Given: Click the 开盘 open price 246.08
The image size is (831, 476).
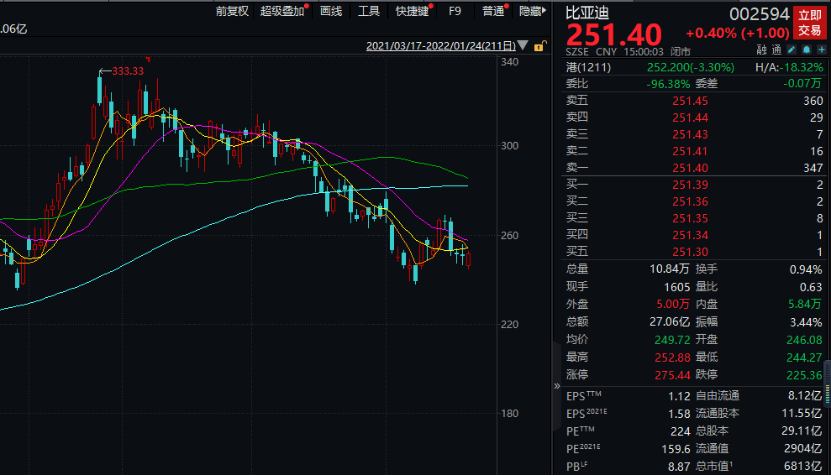Looking at the screenshot, I should pyautogui.click(x=804, y=340).
